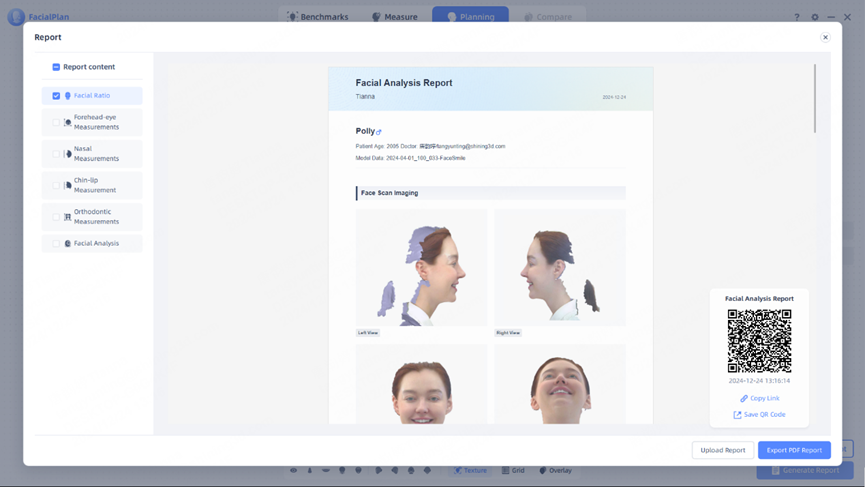865x487 pixels.
Task: Click Generate Report behind the dialog
Action: click(x=805, y=470)
